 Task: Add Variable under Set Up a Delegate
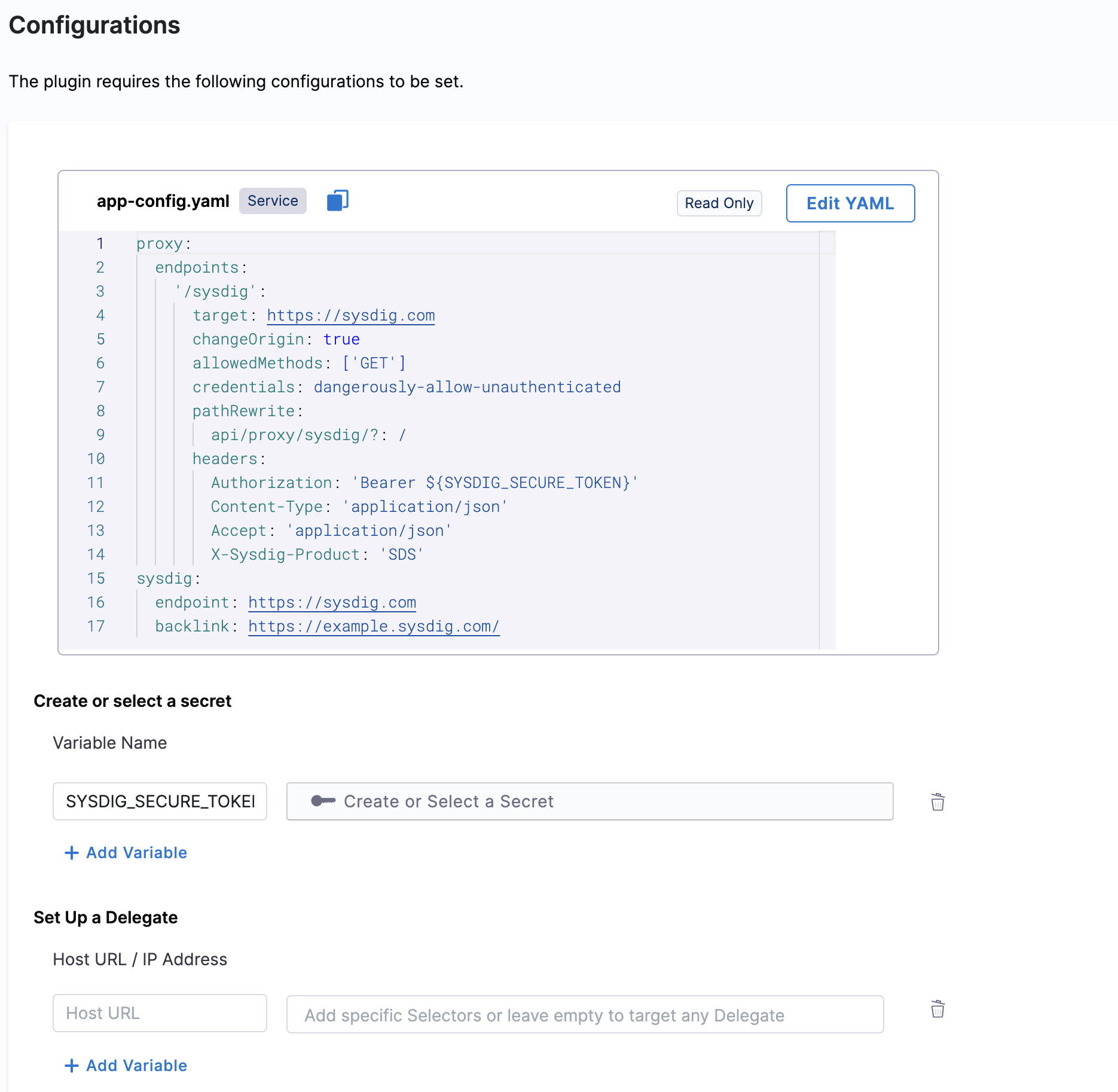[126, 1066]
